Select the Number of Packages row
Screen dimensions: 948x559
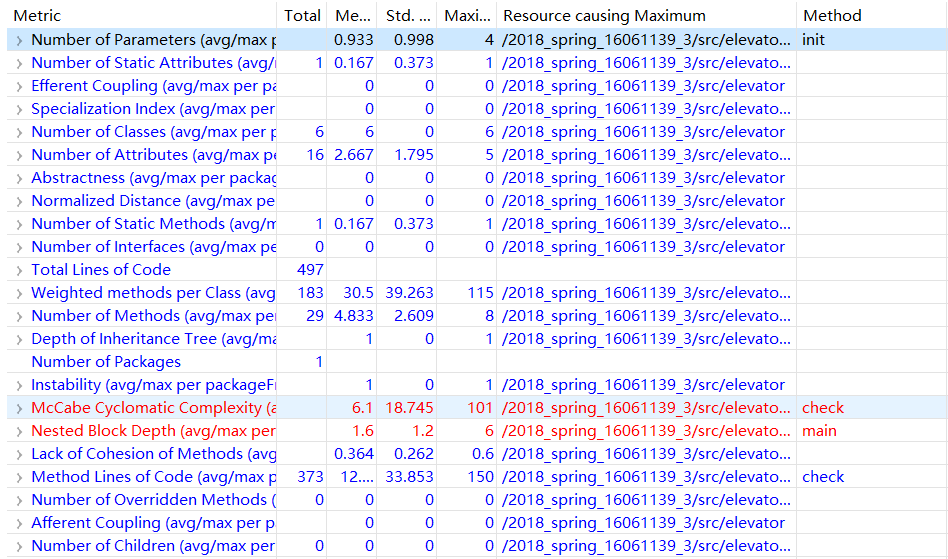106,362
